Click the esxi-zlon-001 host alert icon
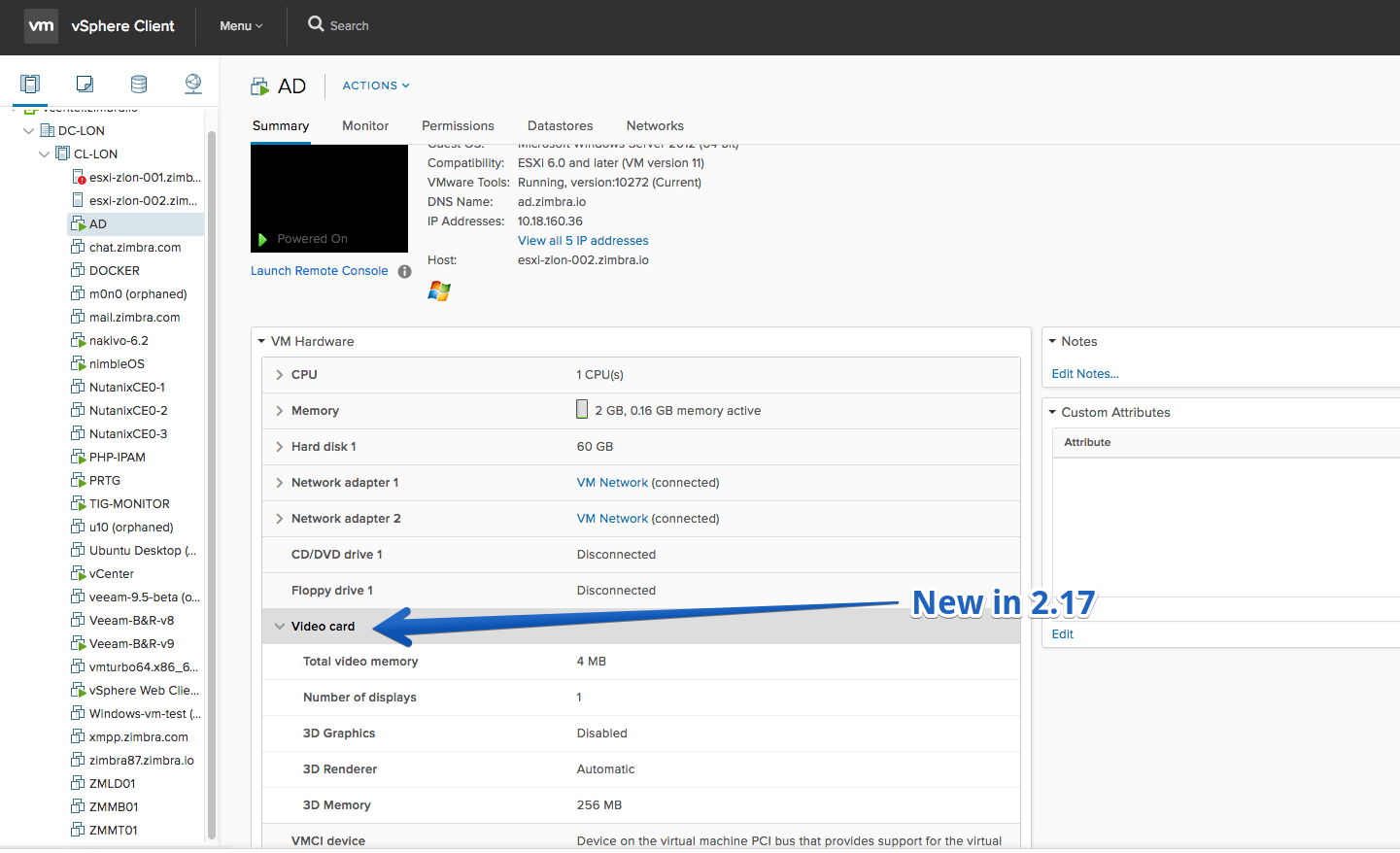Screen dimensions: 1400x853 pyautogui.click(x=79, y=177)
